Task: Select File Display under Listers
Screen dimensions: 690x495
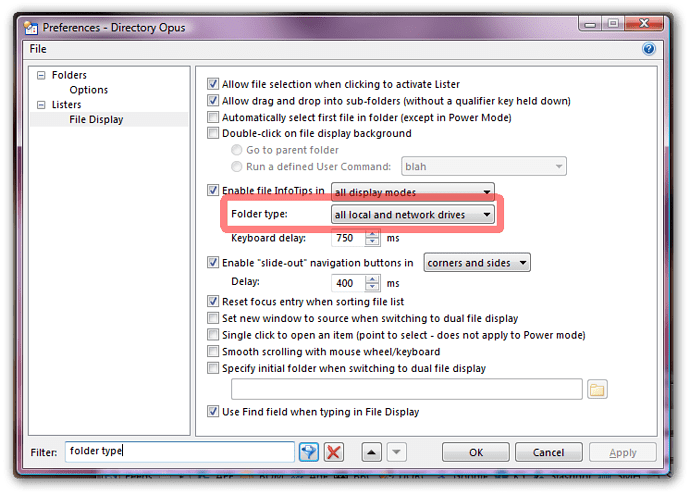Action: (x=96, y=119)
